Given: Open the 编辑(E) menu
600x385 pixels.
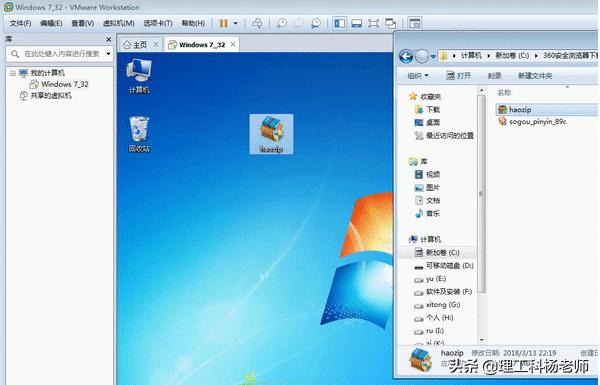Looking at the screenshot, I should pyautogui.click(x=51, y=23).
